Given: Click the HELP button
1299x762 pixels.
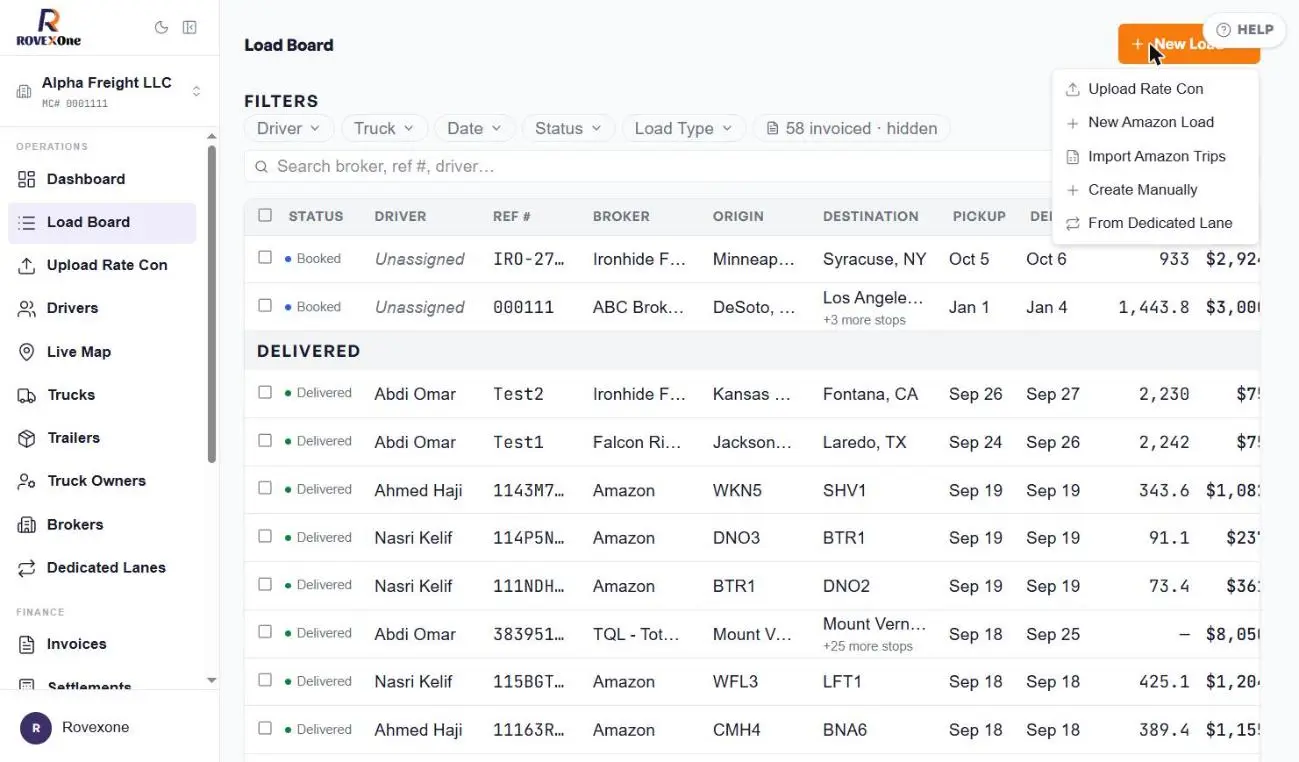Looking at the screenshot, I should [x=1244, y=30].
